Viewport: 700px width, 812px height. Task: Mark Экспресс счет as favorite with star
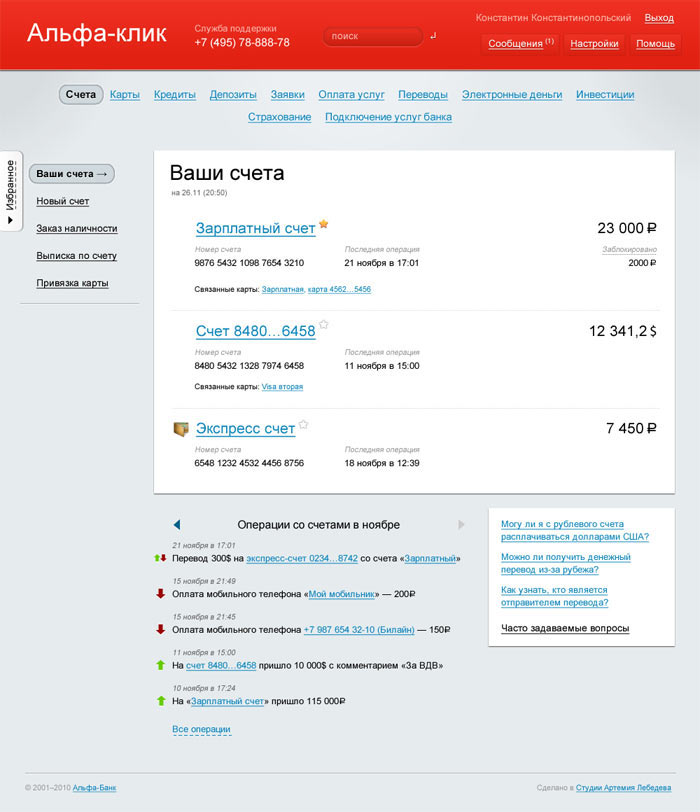[x=303, y=424]
